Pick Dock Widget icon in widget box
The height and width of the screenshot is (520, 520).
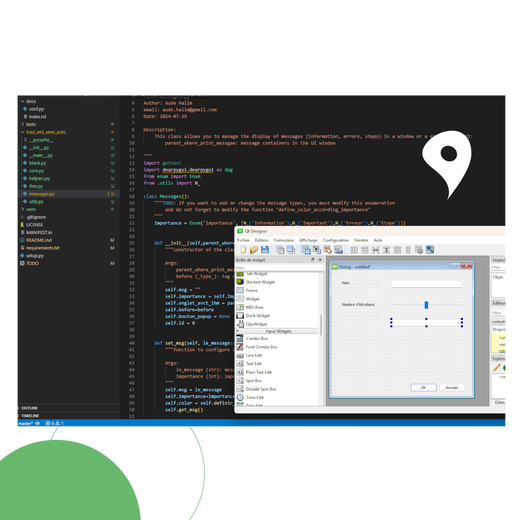[240, 315]
